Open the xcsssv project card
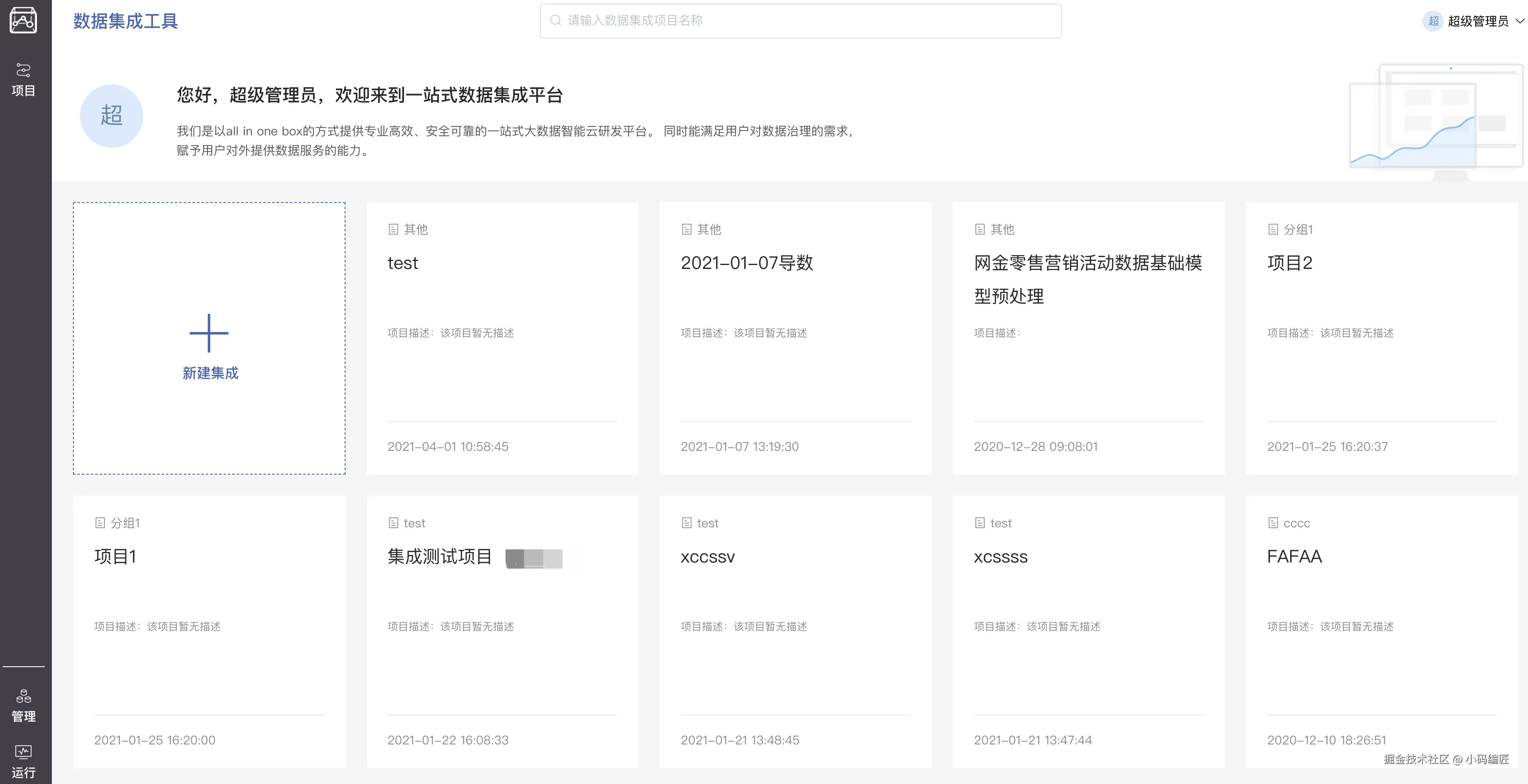This screenshot has width=1528, height=784. [707, 556]
